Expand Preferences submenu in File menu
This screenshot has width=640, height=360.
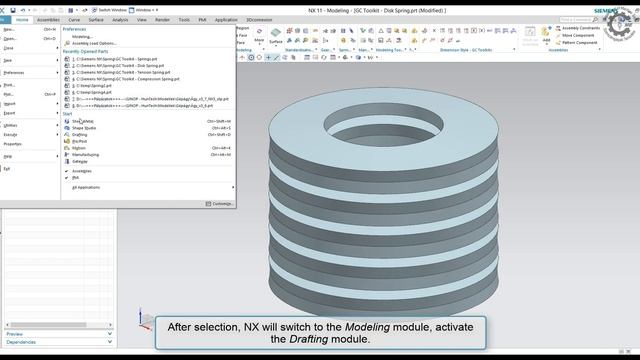pyautogui.click(x=29, y=73)
